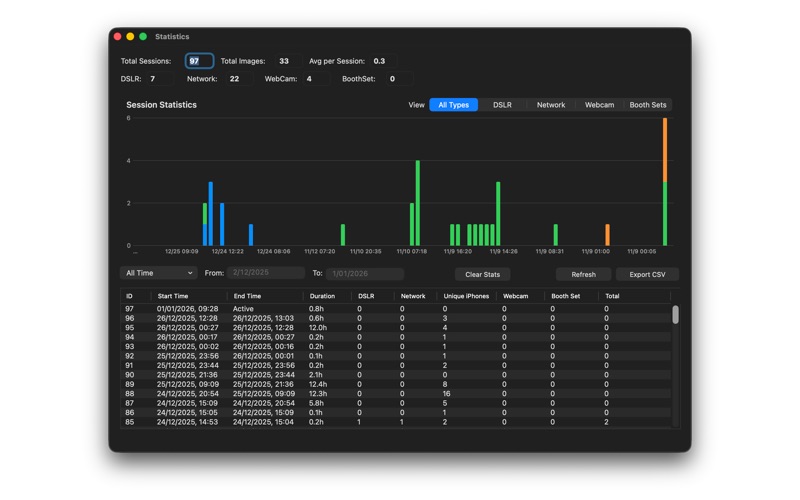Image resolution: width=800 pixels, height=500 pixels.
Task: Select session row with ID 96
Action: [x=396, y=318]
